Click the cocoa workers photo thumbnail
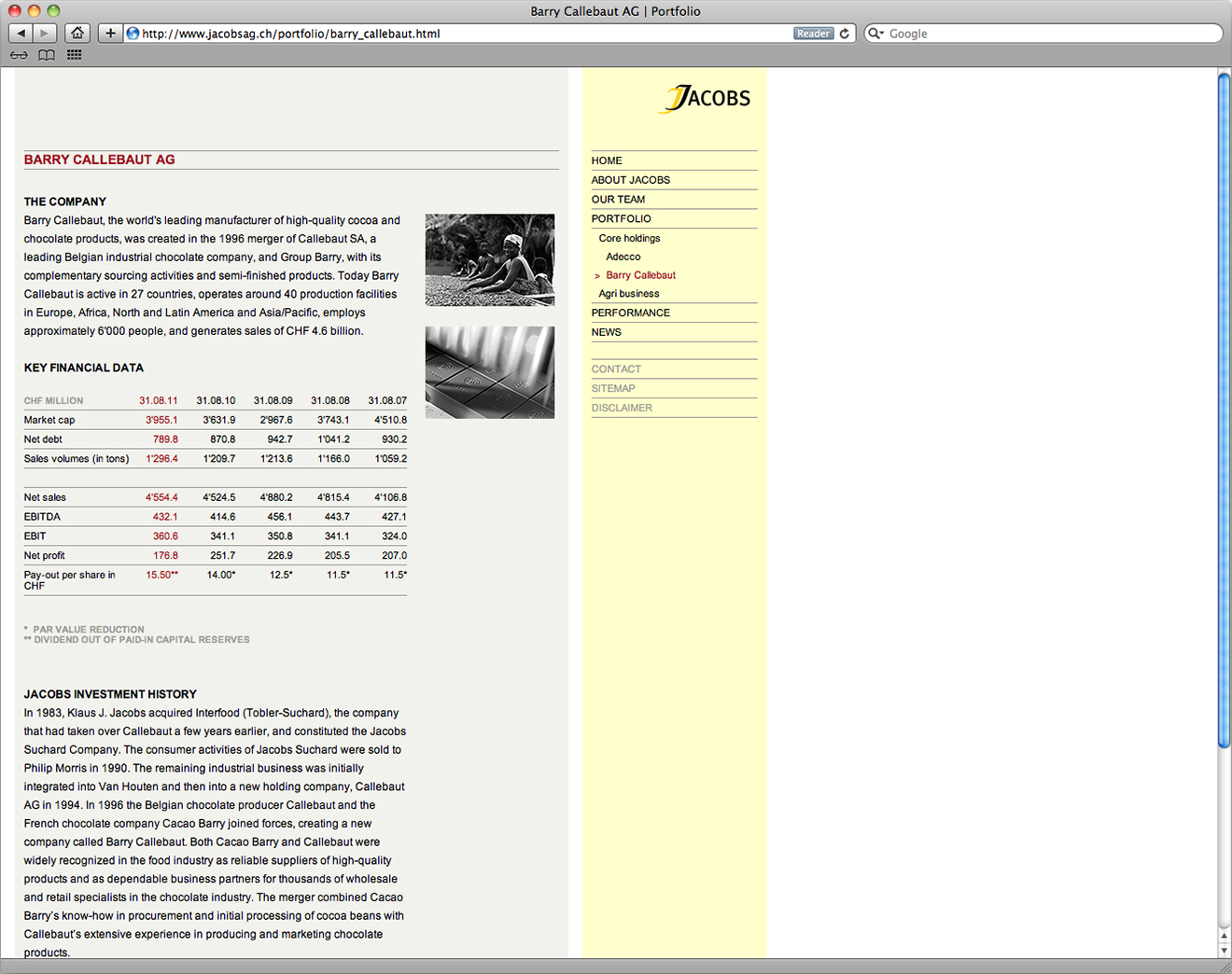This screenshot has width=1232, height=974. point(490,260)
